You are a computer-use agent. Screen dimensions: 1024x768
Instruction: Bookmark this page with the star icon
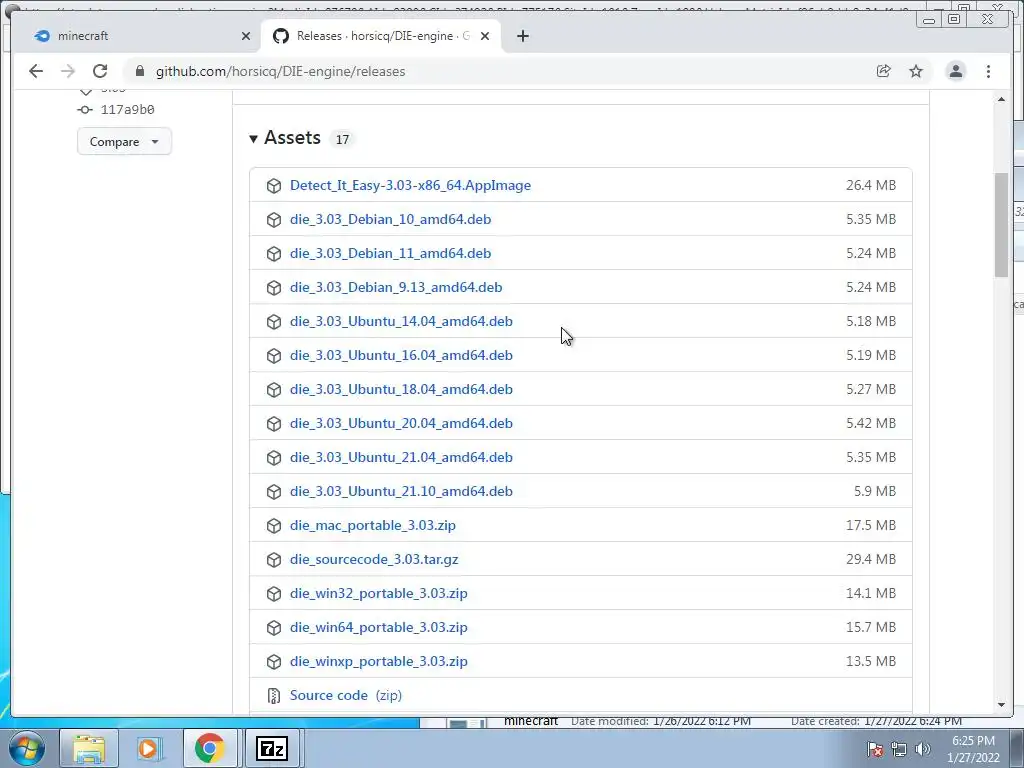click(x=916, y=71)
